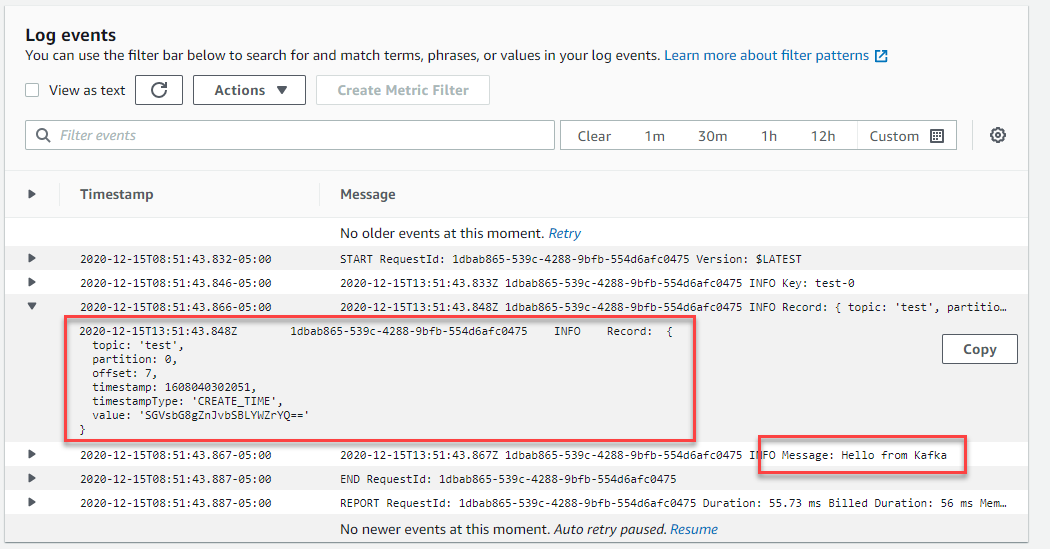Expand the Hello from Kafka message row

31,455
